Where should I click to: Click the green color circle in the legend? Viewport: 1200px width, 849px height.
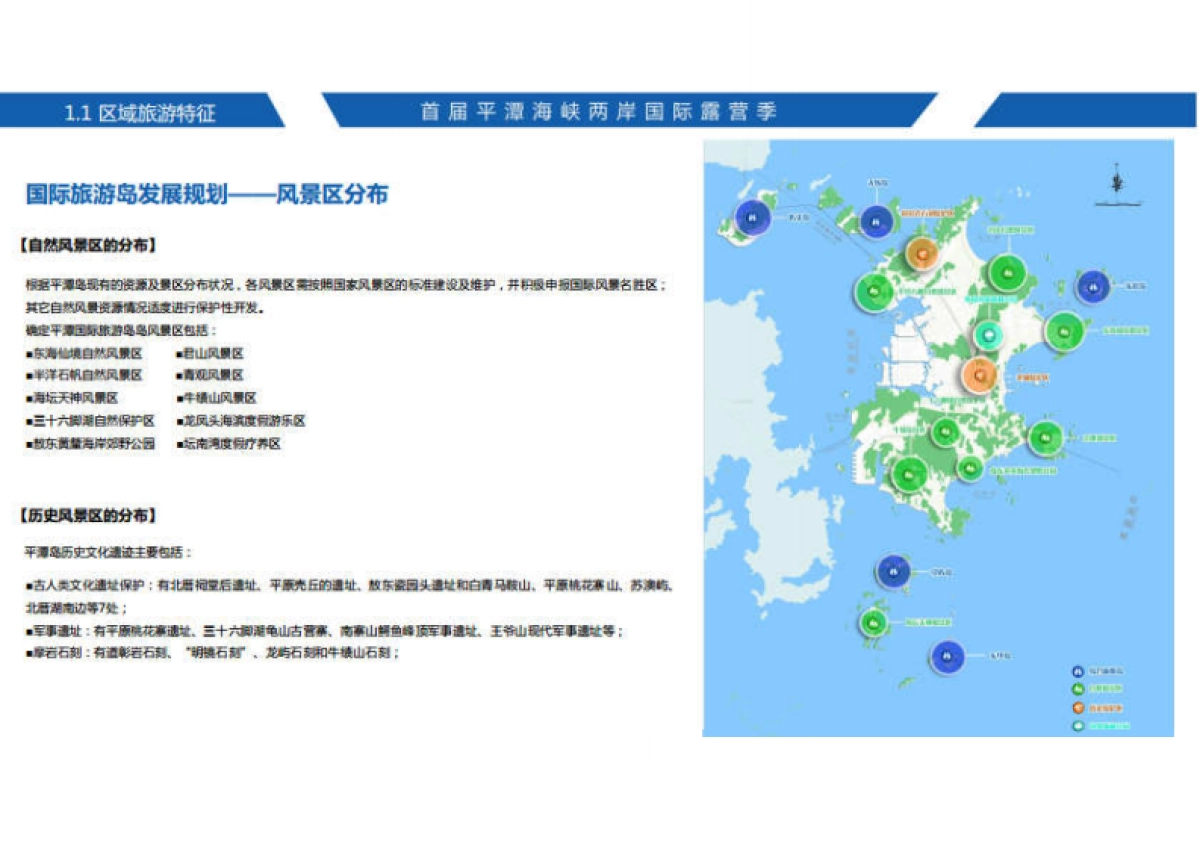click(x=1078, y=688)
